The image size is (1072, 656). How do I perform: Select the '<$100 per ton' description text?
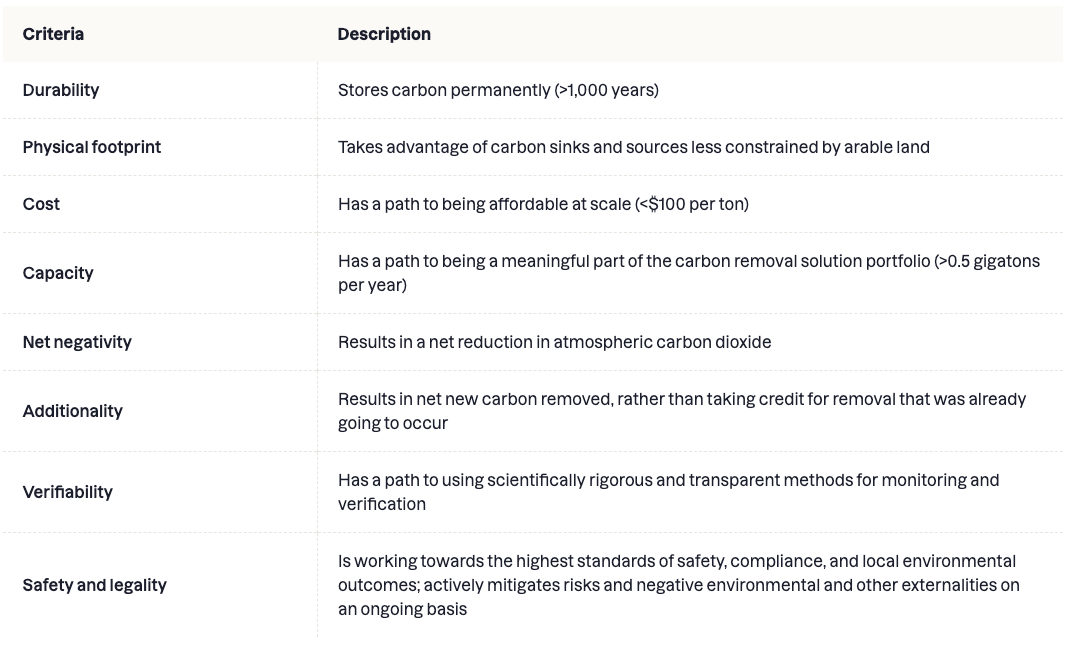point(544,204)
